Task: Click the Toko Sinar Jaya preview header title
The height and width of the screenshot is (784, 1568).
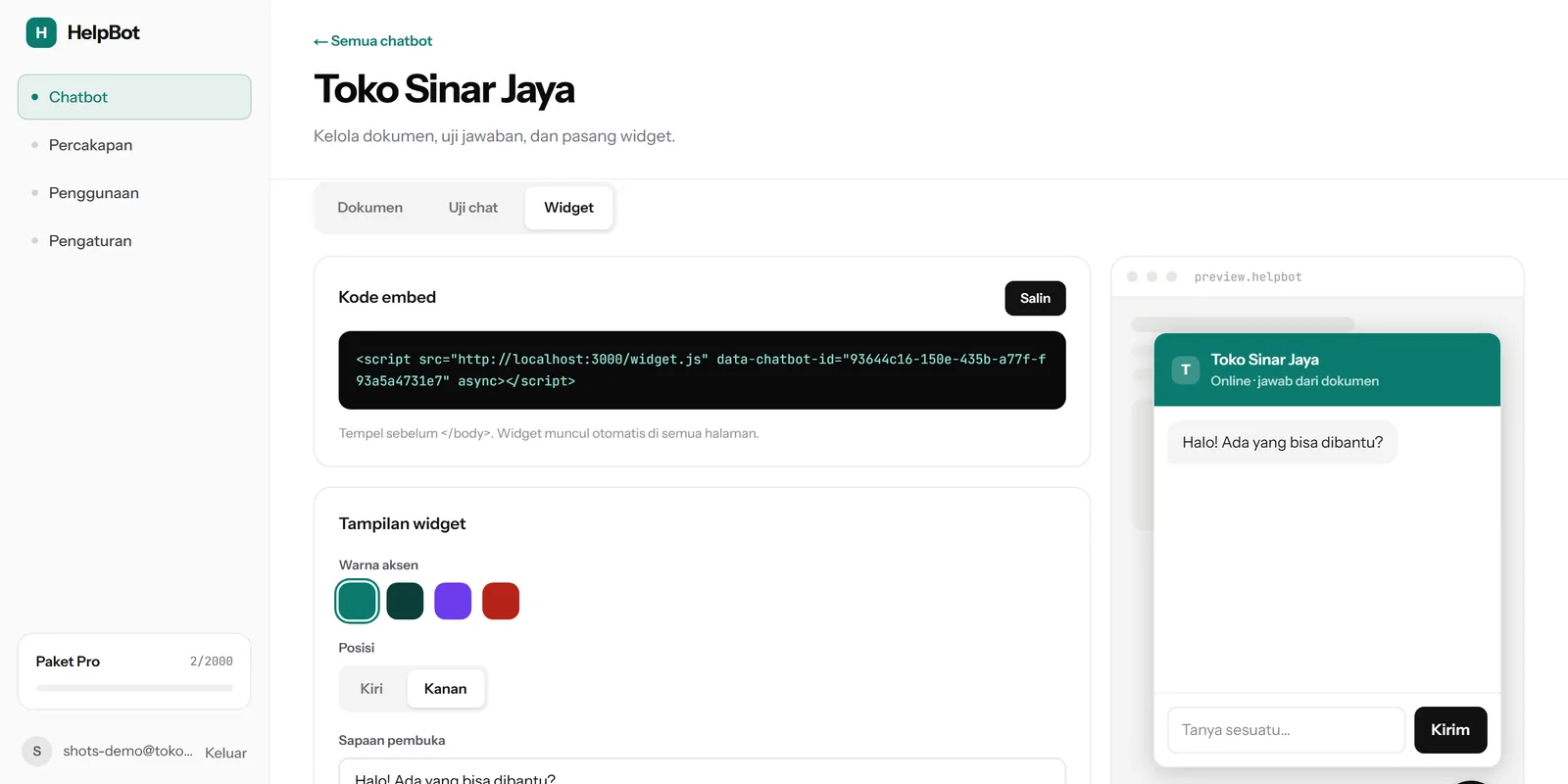Action: 1264,360
